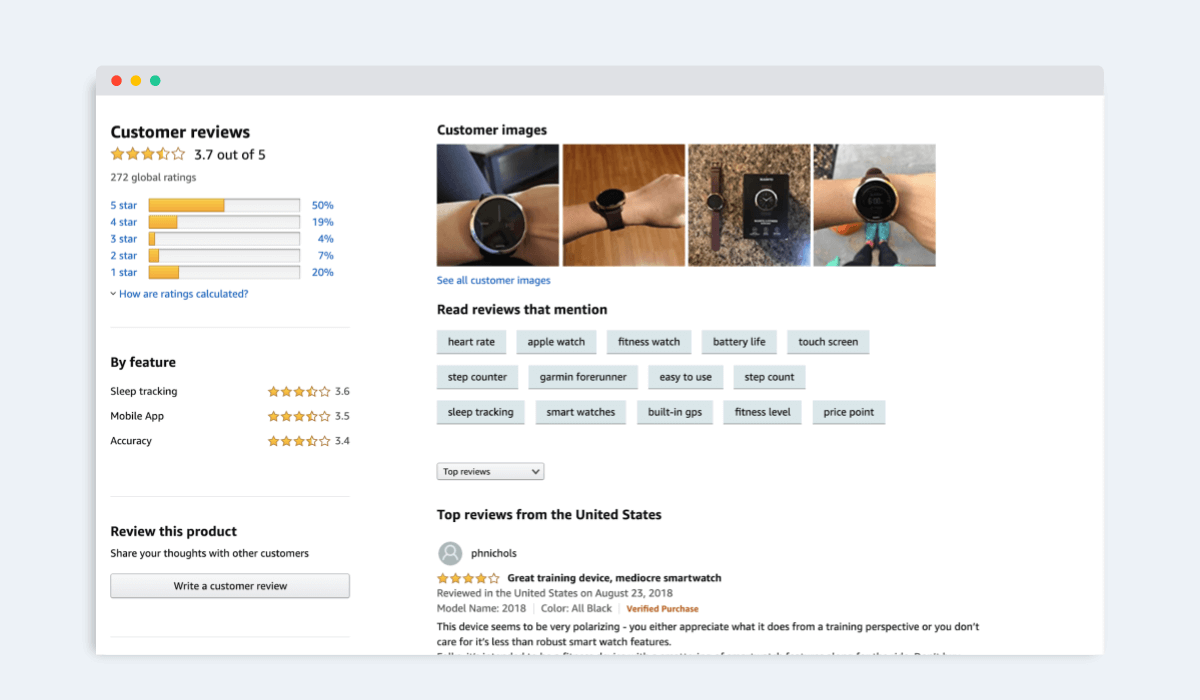Image resolution: width=1200 pixels, height=700 pixels.
Task: Open 'See all customer images'
Action: pos(493,280)
